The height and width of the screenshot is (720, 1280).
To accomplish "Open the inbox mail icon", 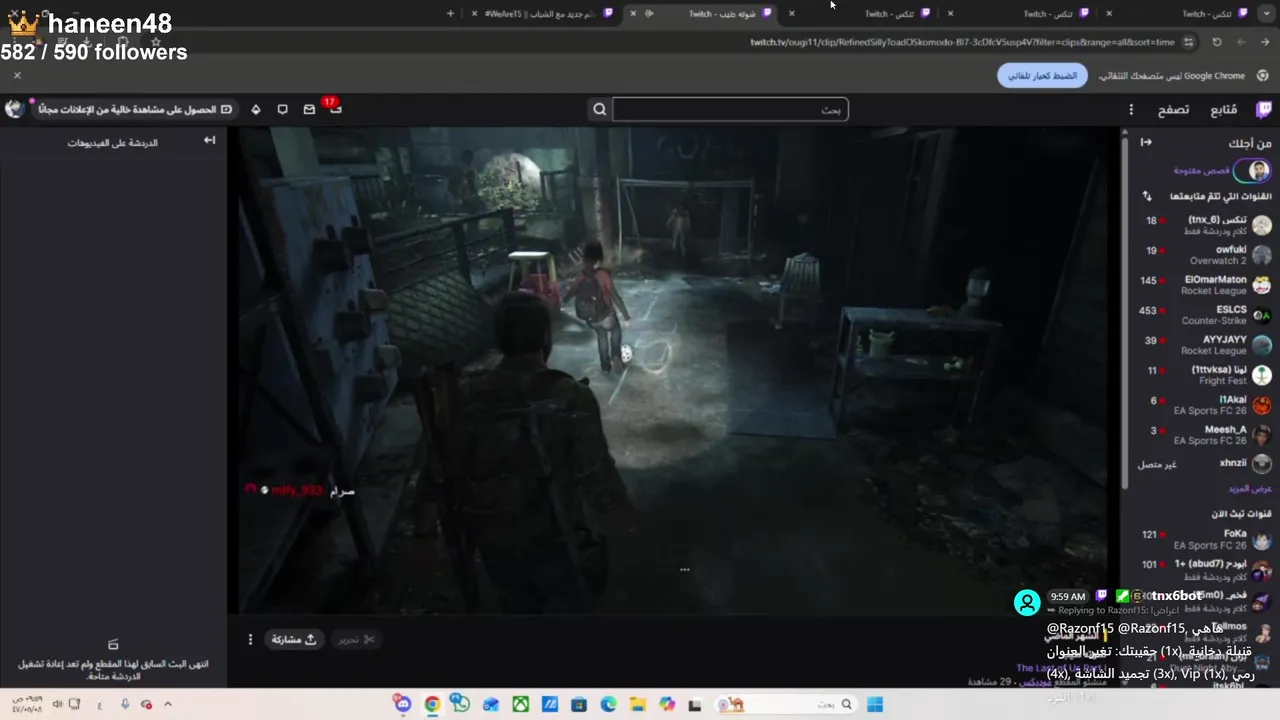I will tap(309, 109).
